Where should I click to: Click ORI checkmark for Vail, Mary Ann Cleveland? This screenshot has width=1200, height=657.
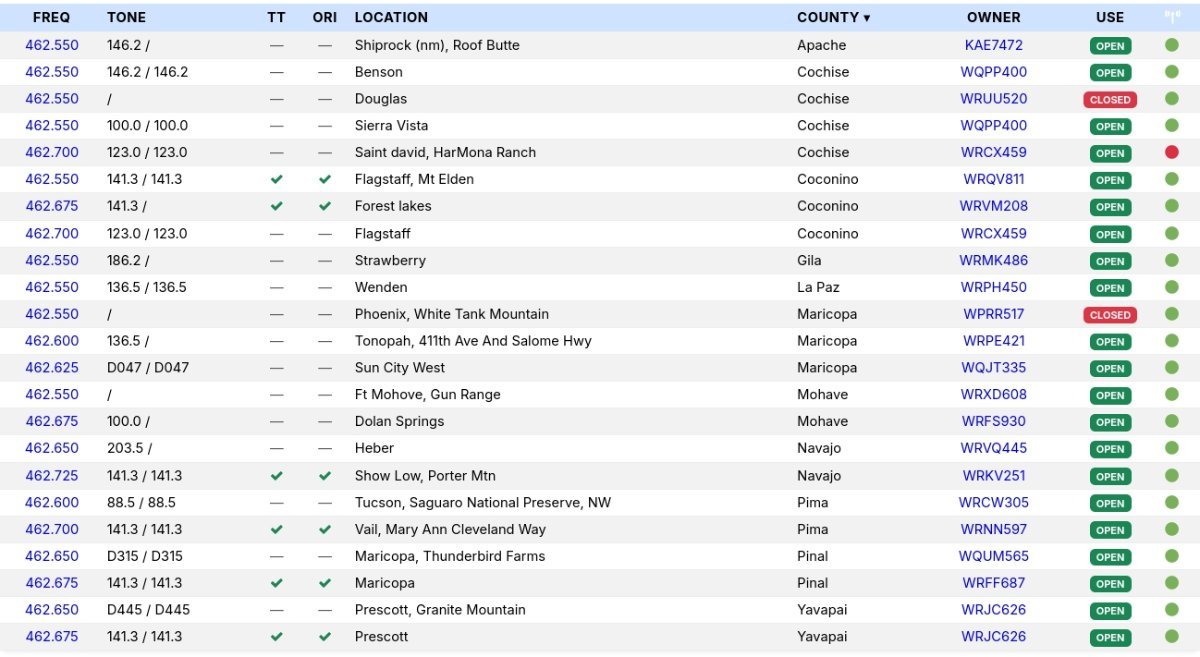coord(324,529)
